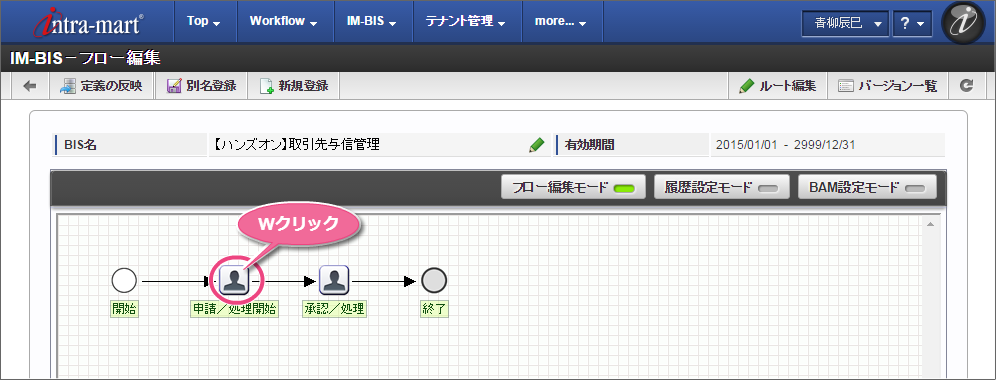Open the round info icon at top right
This screenshot has width=996, height=380.
click(963, 22)
